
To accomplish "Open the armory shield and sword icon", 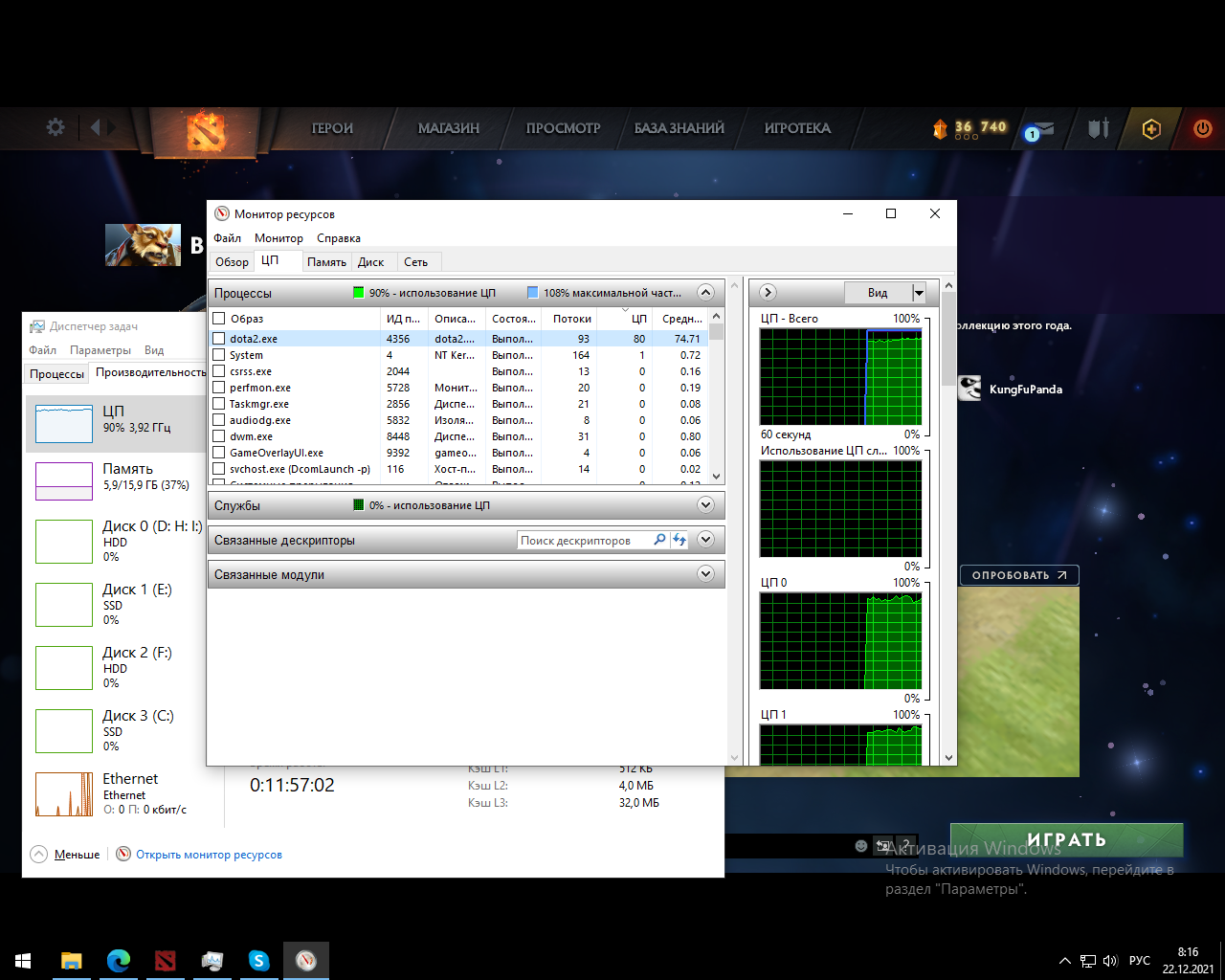I will [x=1099, y=127].
